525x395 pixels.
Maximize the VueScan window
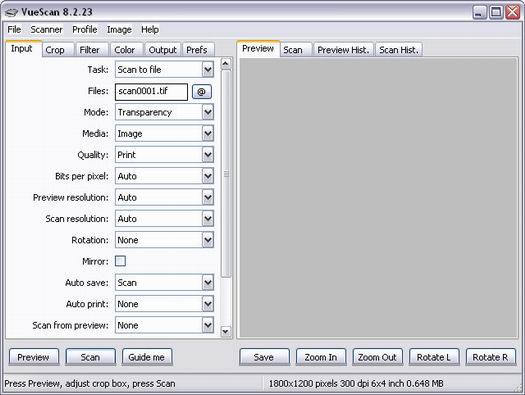tap(496, 12)
